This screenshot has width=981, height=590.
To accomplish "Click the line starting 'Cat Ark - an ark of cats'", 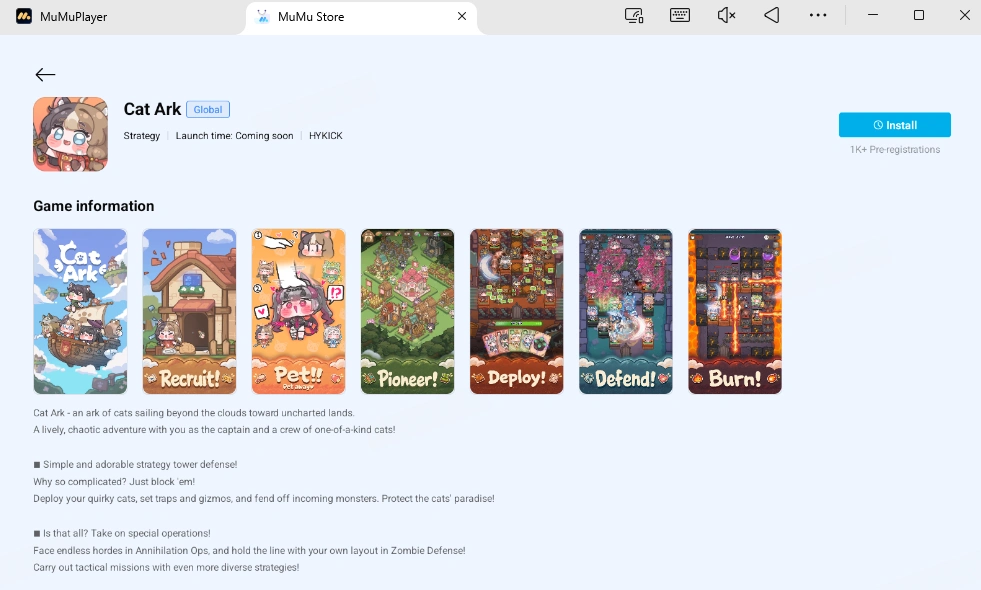I will coord(194,413).
